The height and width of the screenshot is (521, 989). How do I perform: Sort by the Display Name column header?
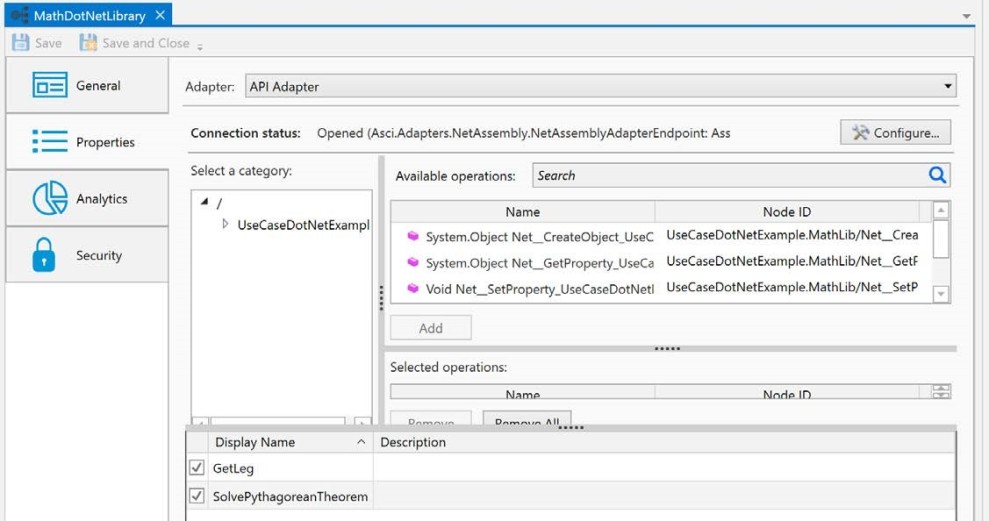[x=254, y=442]
